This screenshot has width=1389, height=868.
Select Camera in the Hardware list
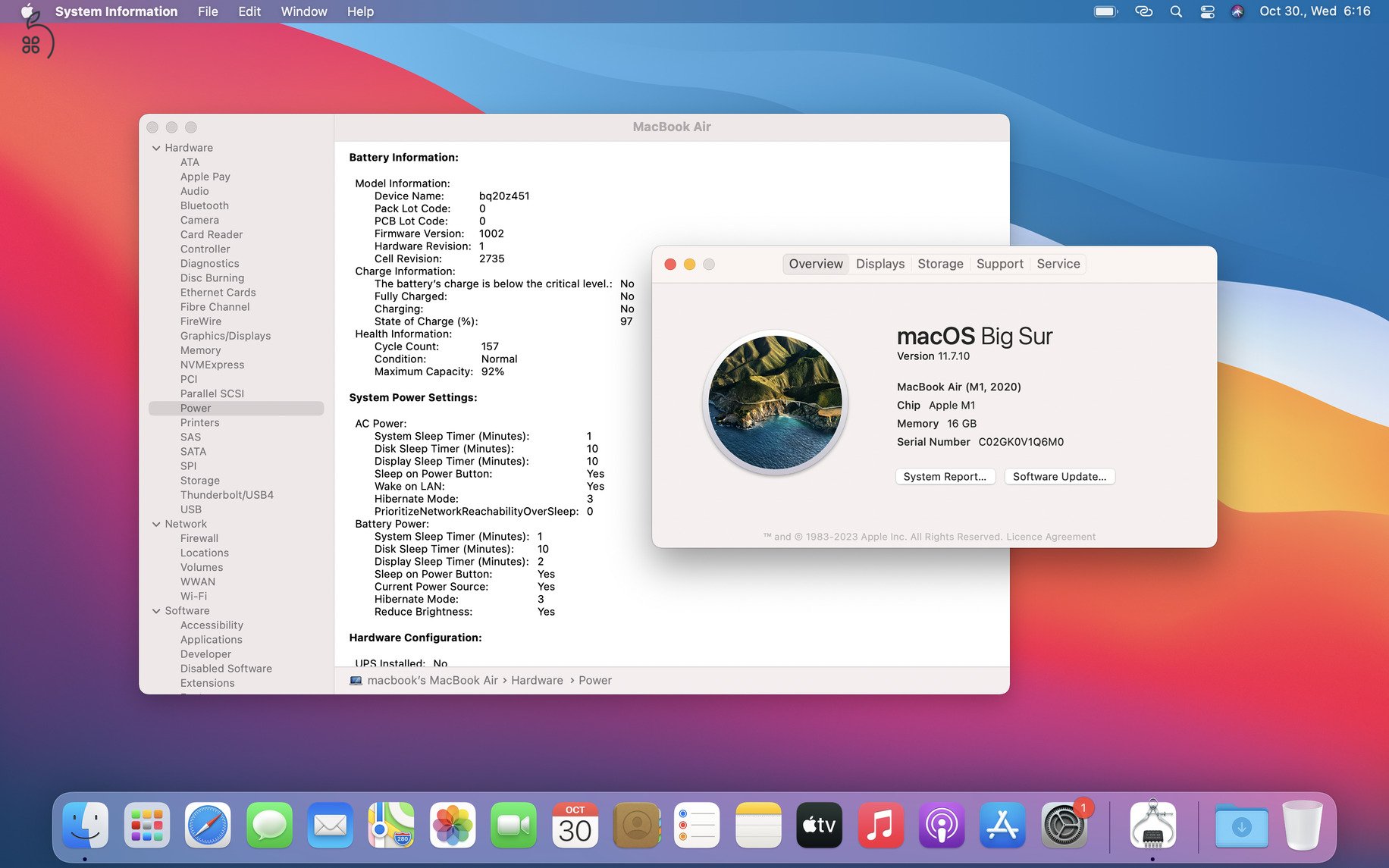199,220
